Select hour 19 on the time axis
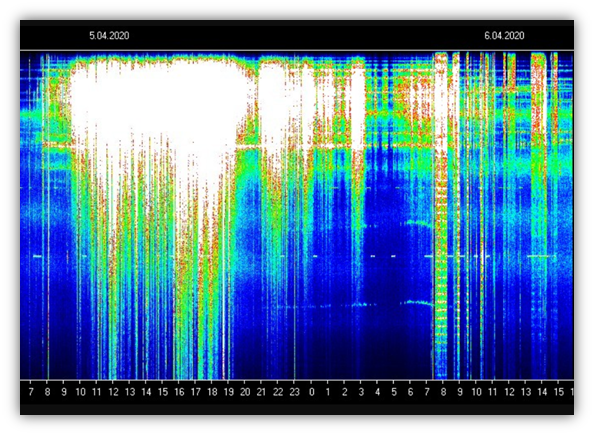 coord(228,392)
